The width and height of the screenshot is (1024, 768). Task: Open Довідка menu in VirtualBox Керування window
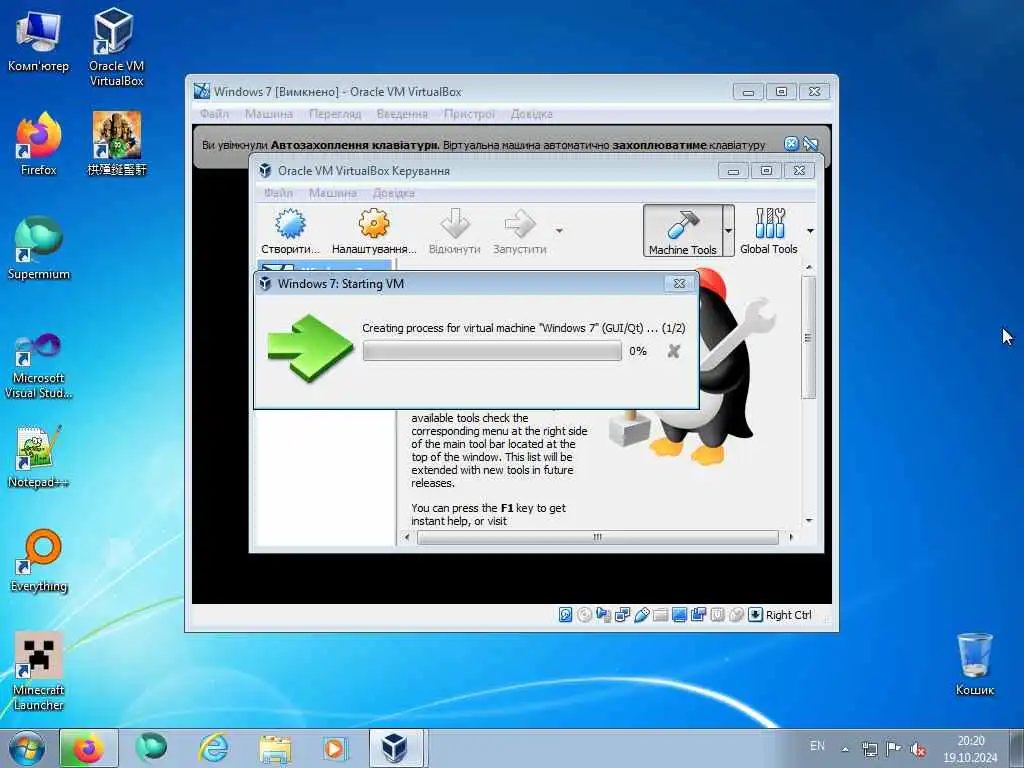pos(394,193)
